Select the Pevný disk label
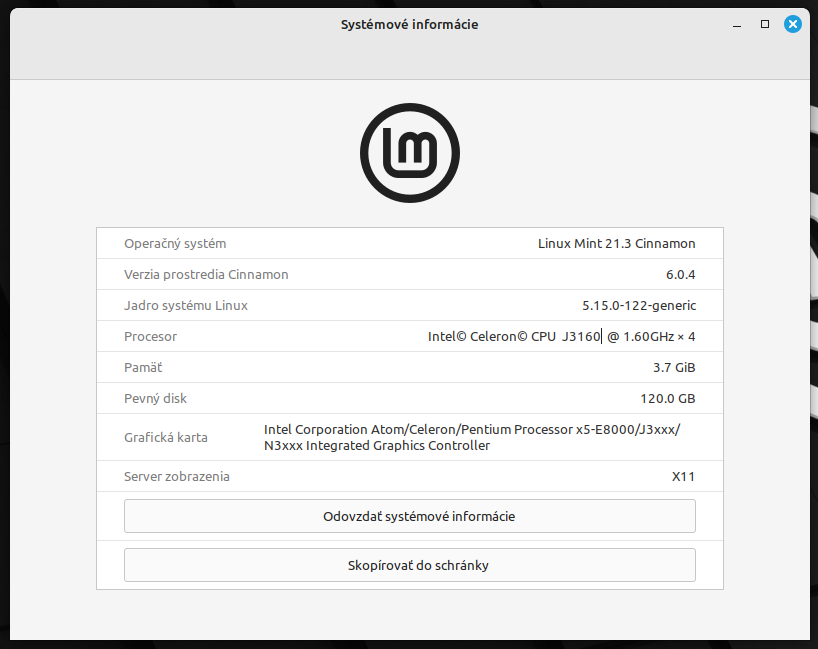Viewport: 818px width, 649px height. tap(155, 398)
